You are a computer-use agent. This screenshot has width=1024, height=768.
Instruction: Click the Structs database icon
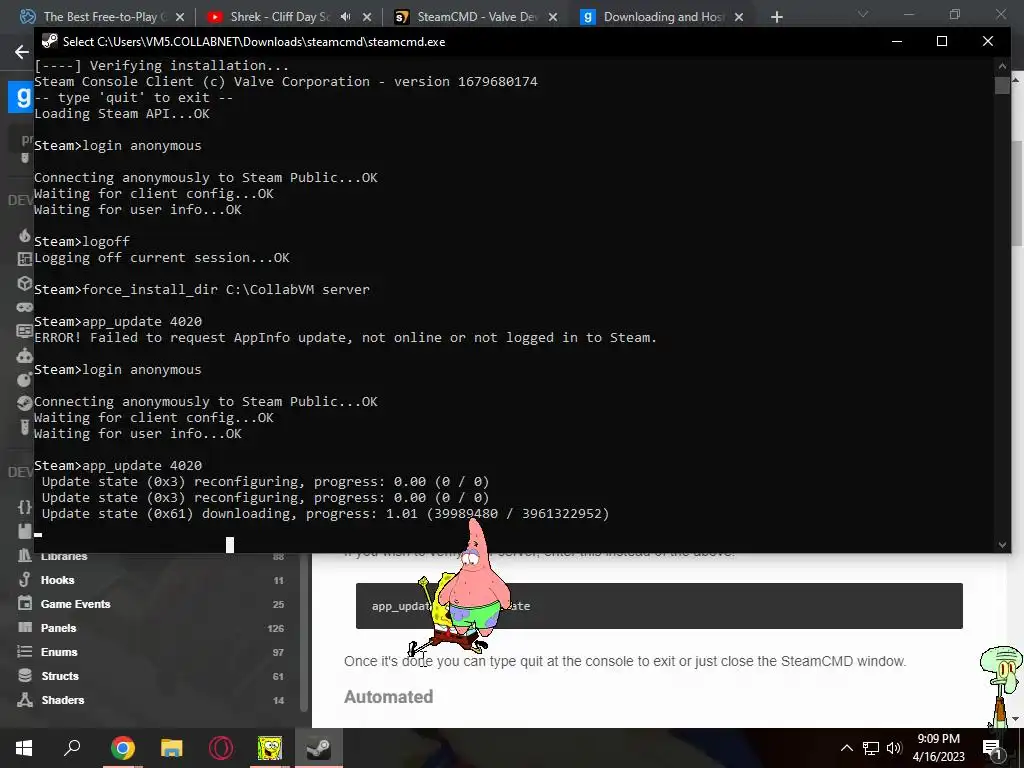25,675
